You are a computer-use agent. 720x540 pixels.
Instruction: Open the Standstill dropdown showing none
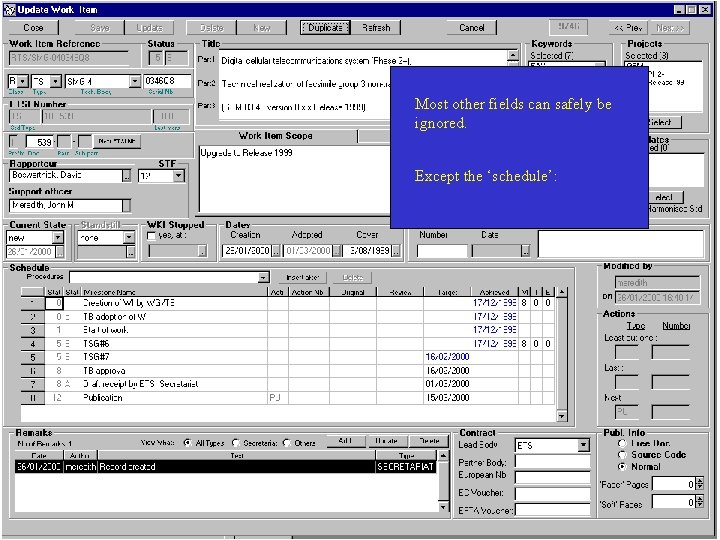(129, 237)
